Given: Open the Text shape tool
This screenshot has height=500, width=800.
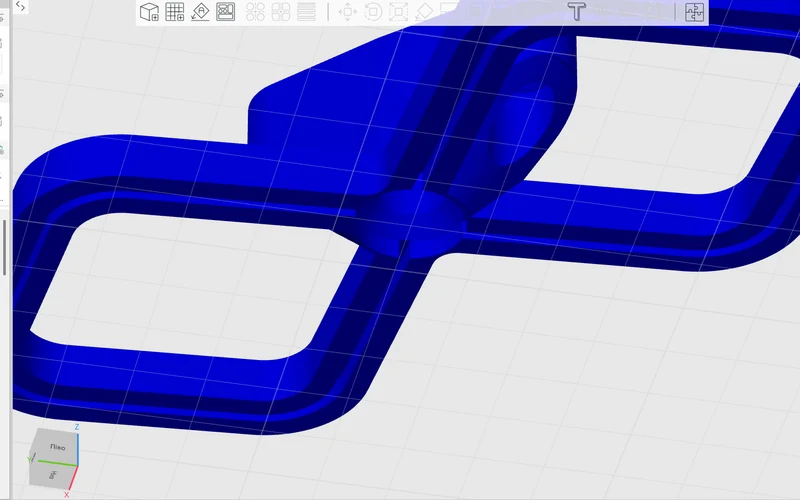Looking at the screenshot, I should coord(577,12).
